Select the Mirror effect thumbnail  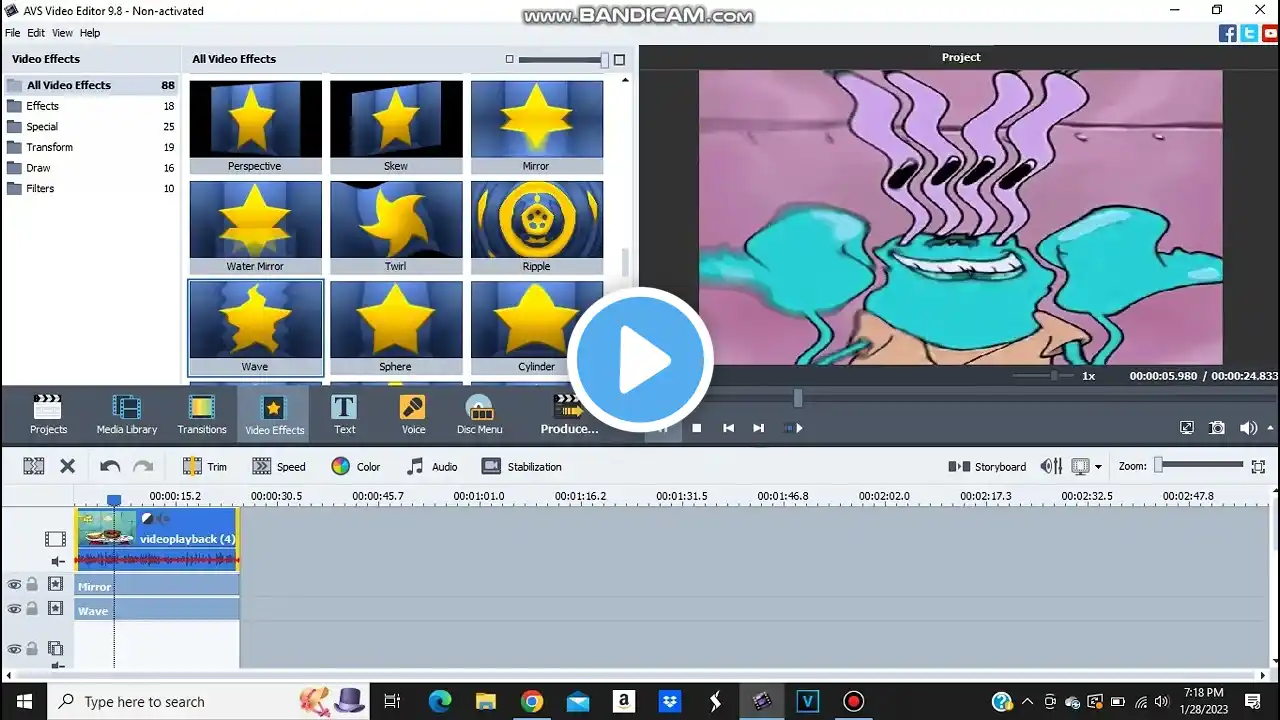[x=537, y=127]
